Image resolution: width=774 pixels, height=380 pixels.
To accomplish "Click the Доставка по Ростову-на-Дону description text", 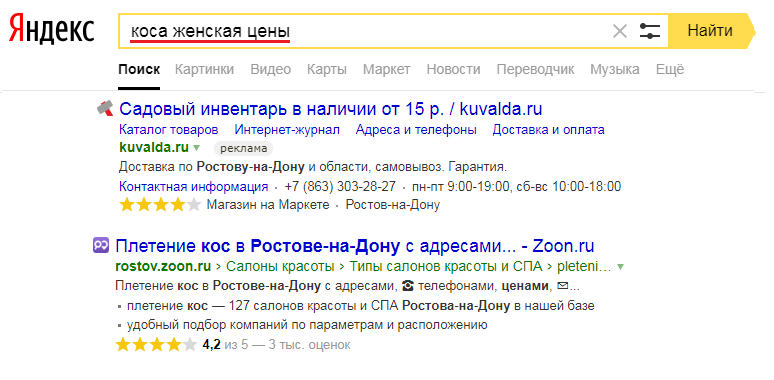I will click(x=313, y=167).
